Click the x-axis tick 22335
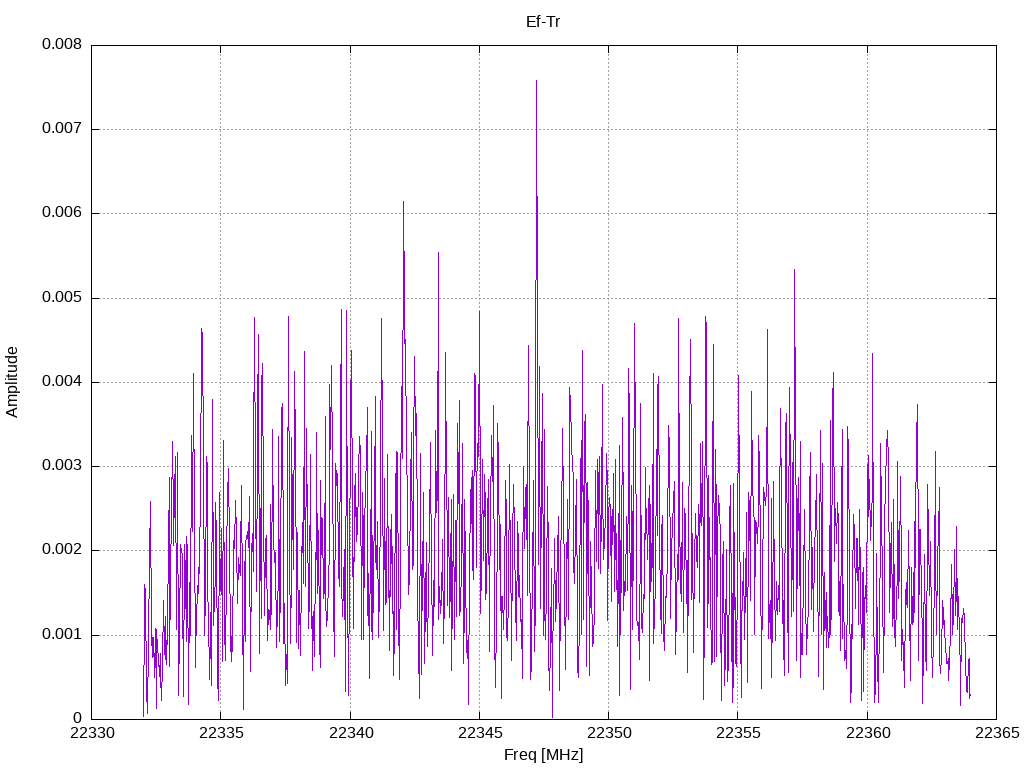 [221, 733]
